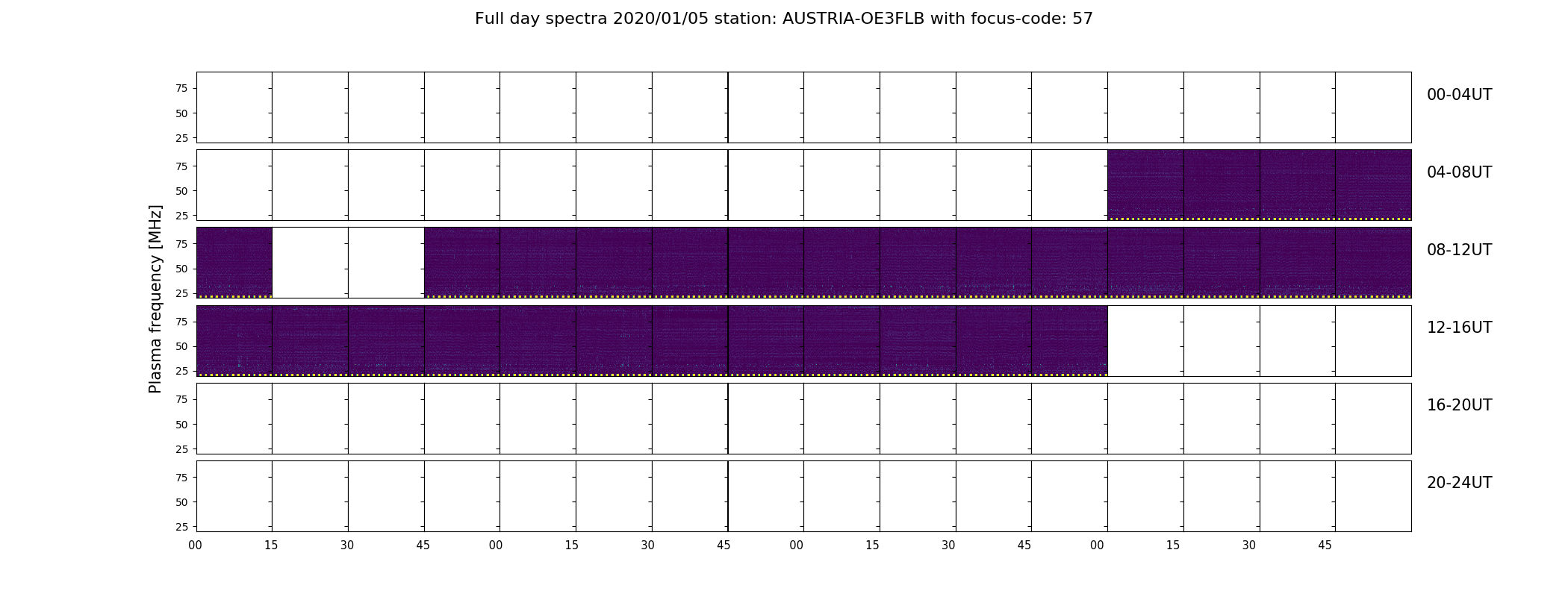Screen dimensions: 1568x597
Task: Select the 75 tick of the 04-08UT row
Action: point(181,166)
